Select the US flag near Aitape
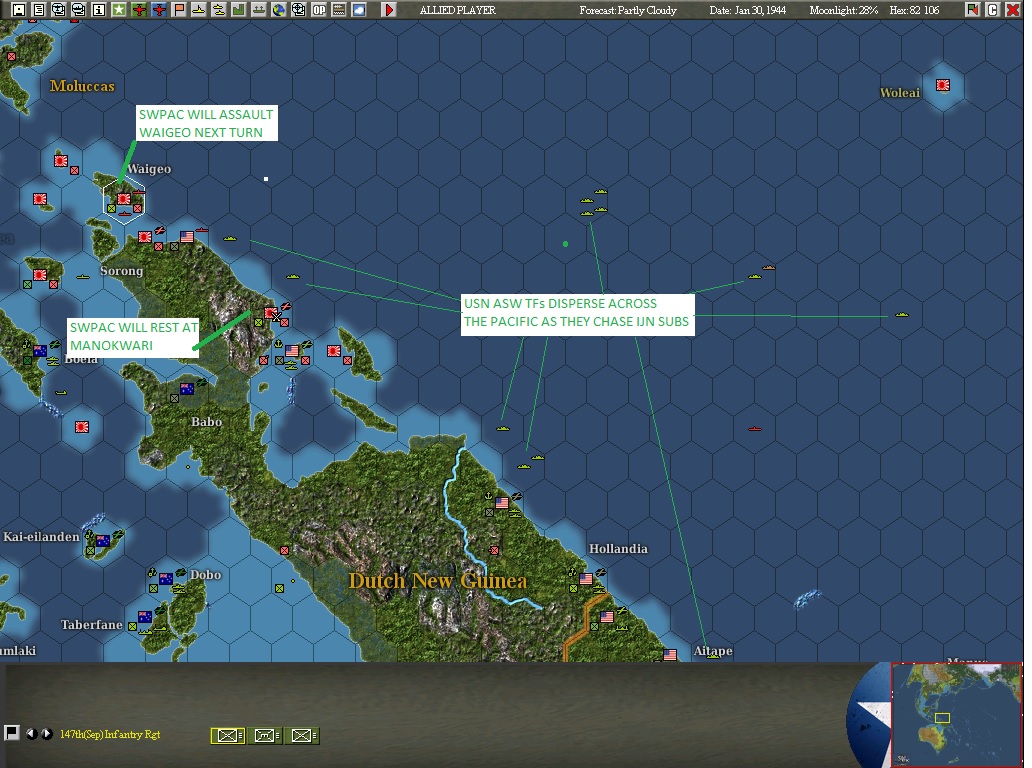 click(670, 655)
